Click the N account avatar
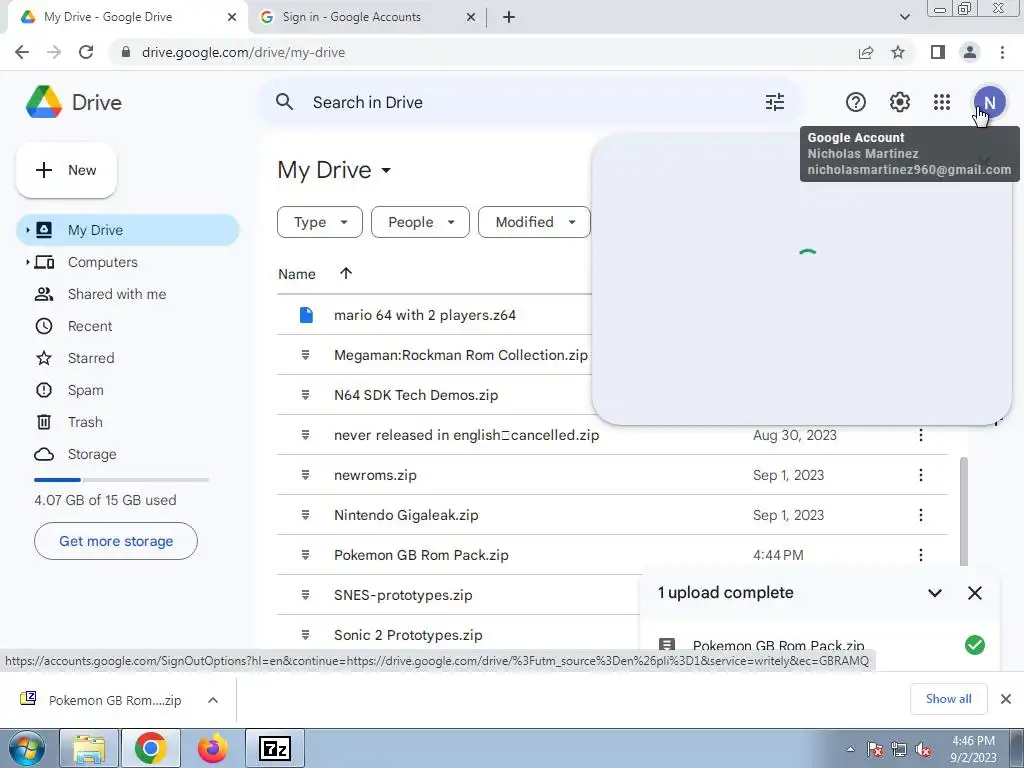 point(989,103)
